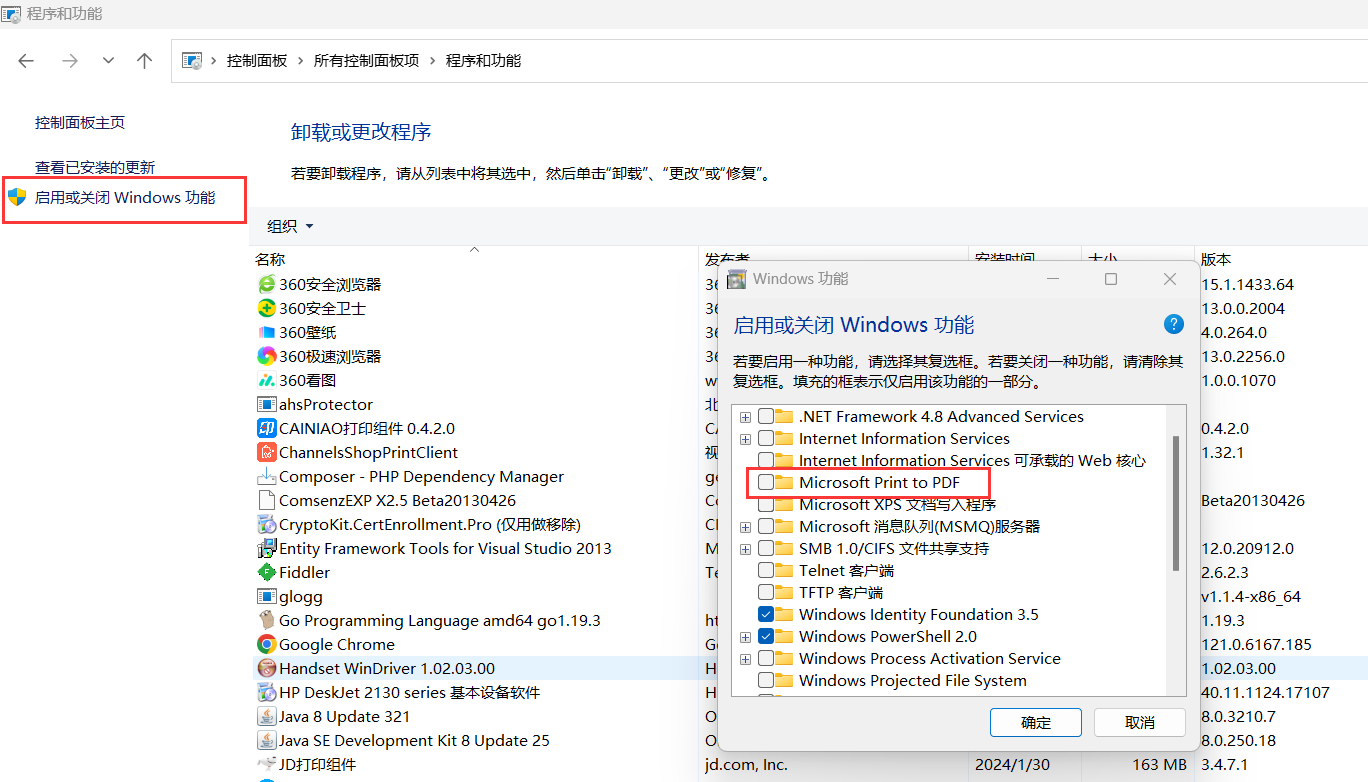Sort by the 名称 column header
This screenshot has width=1368, height=782.
tap(270, 259)
